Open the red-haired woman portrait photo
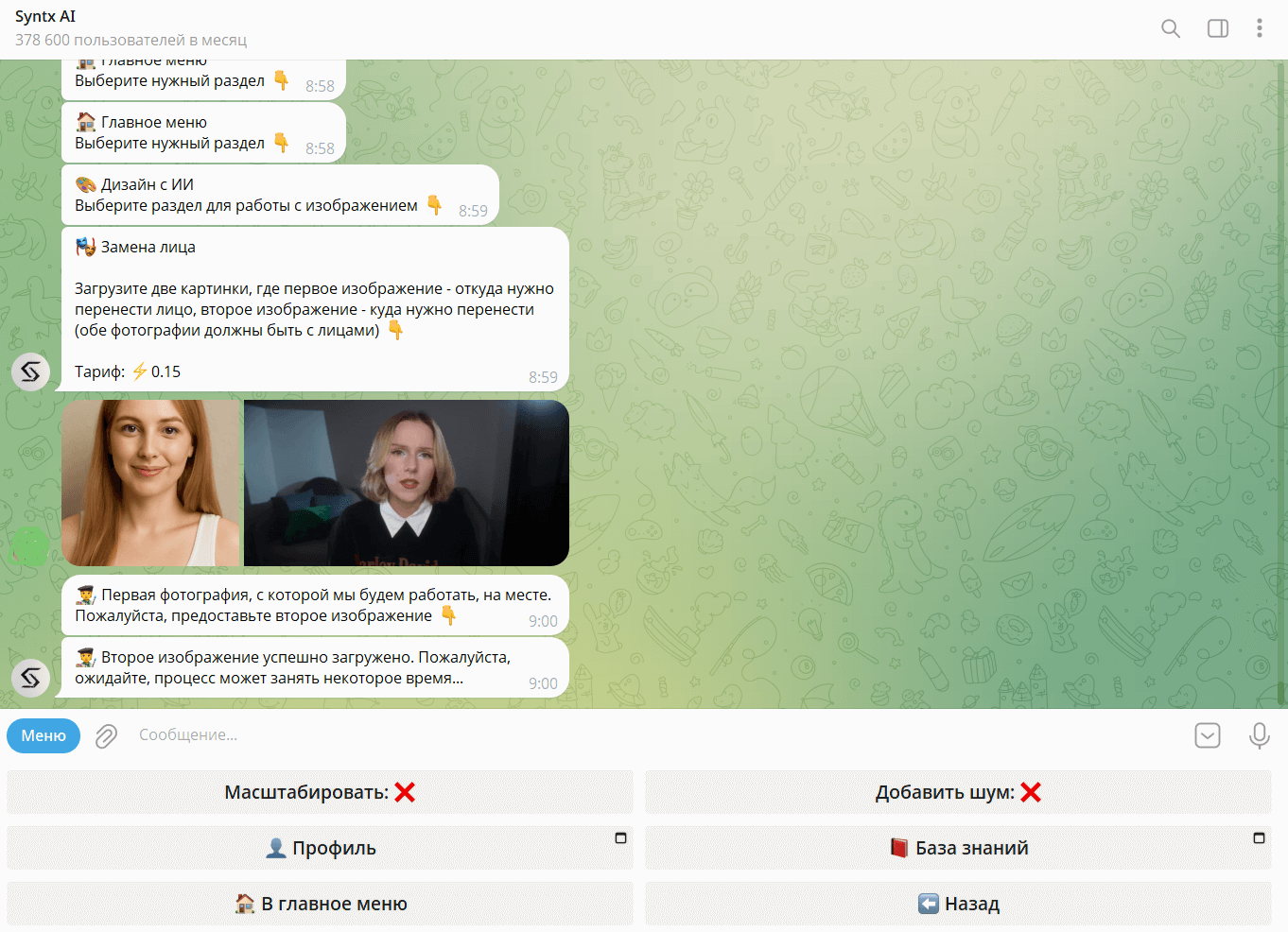The width and height of the screenshot is (1288, 932). click(x=151, y=483)
